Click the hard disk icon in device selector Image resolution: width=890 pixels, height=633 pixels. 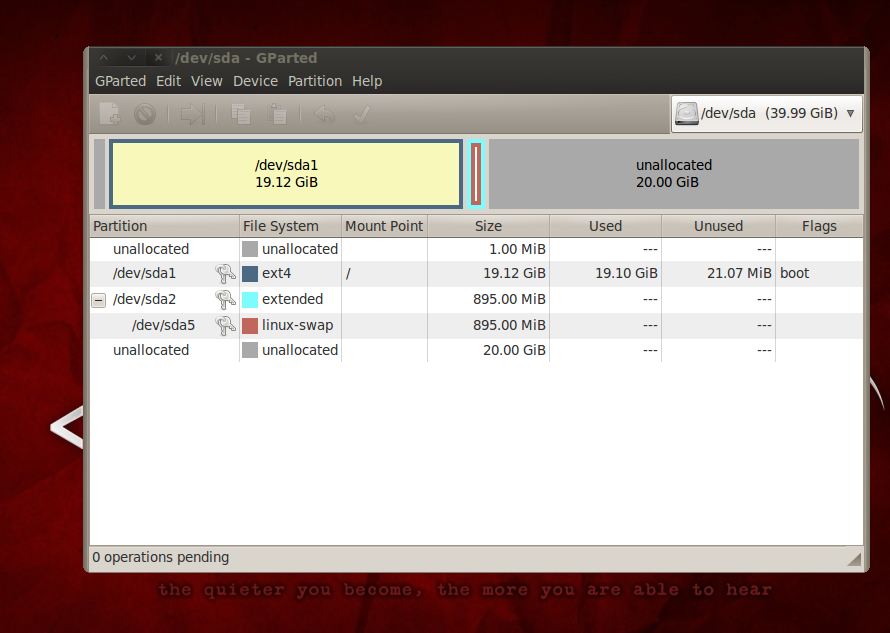click(686, 114)
